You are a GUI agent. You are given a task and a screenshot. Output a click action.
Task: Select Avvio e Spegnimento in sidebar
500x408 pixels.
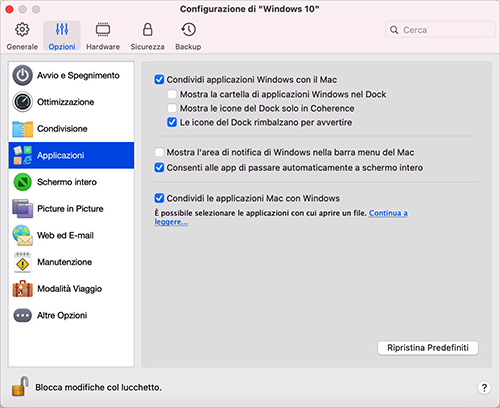point(78,75)
